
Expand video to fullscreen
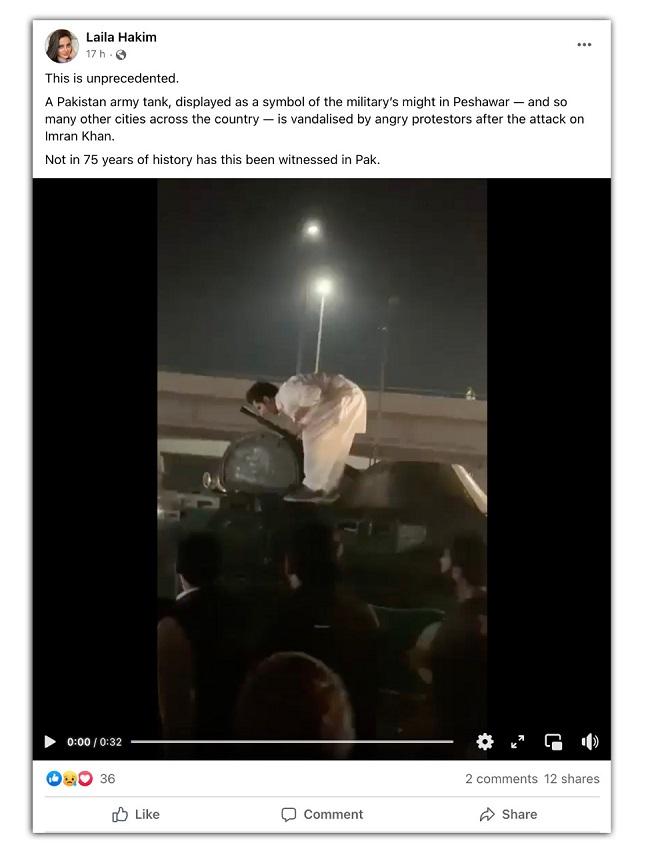[x=518, y=741]
